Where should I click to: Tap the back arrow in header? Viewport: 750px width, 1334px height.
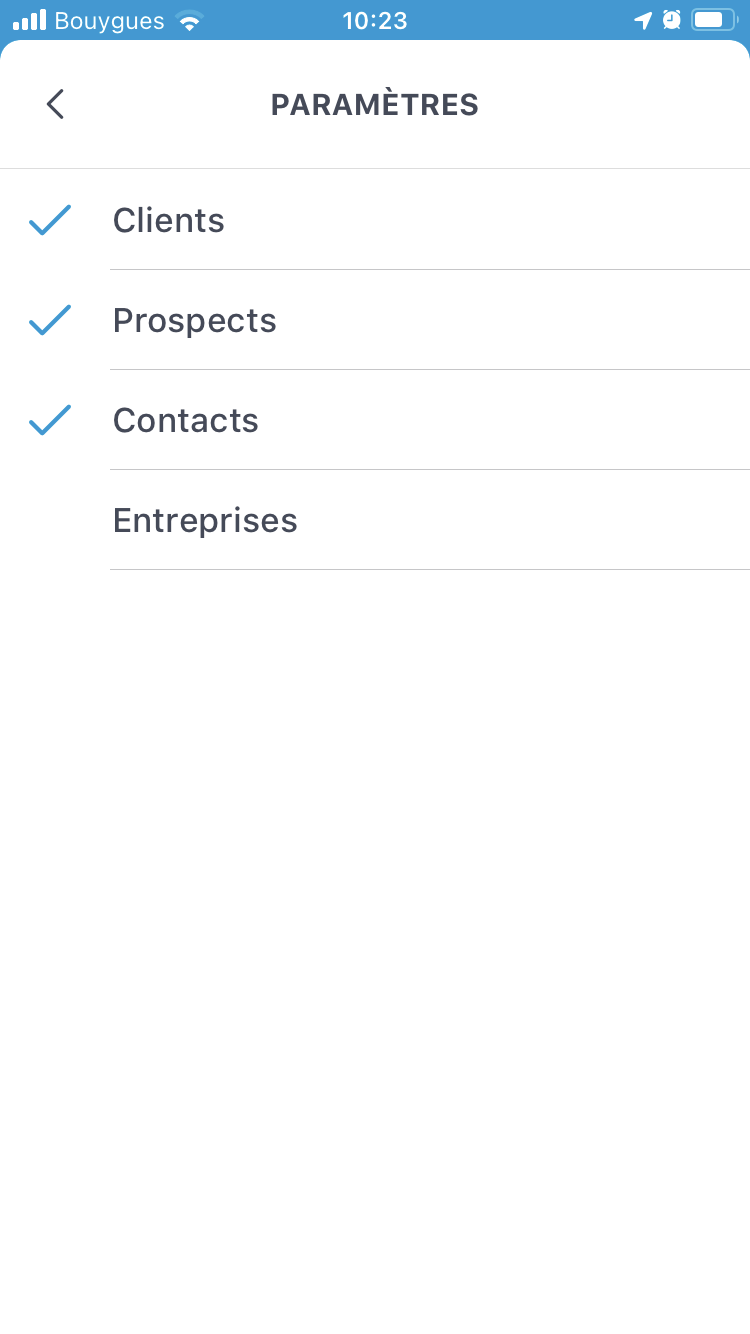55,104
